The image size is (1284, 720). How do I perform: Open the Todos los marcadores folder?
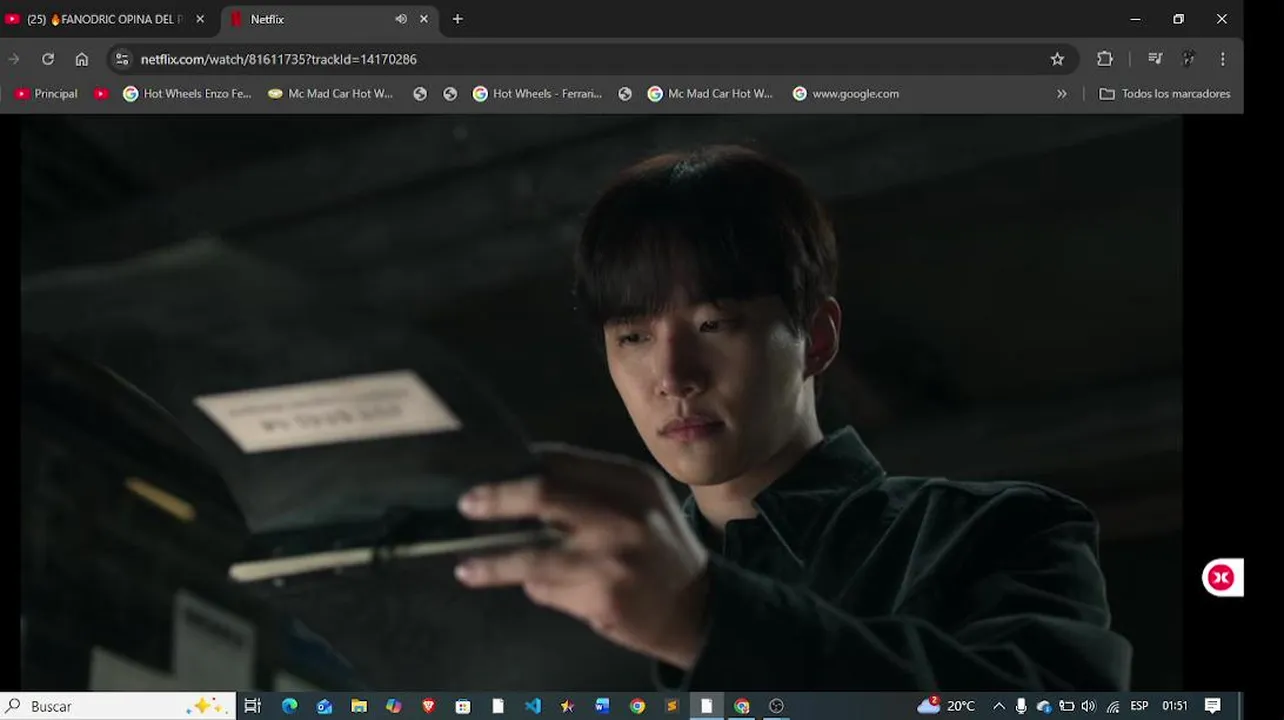(1164, 93)
